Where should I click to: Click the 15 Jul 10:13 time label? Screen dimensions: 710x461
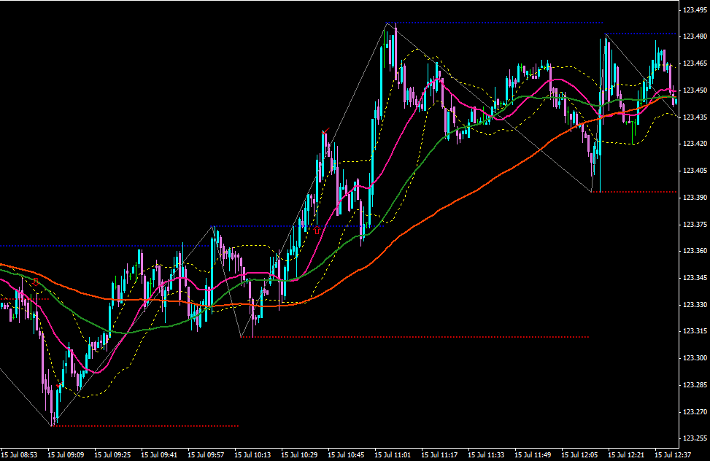[x=253, y=454]
